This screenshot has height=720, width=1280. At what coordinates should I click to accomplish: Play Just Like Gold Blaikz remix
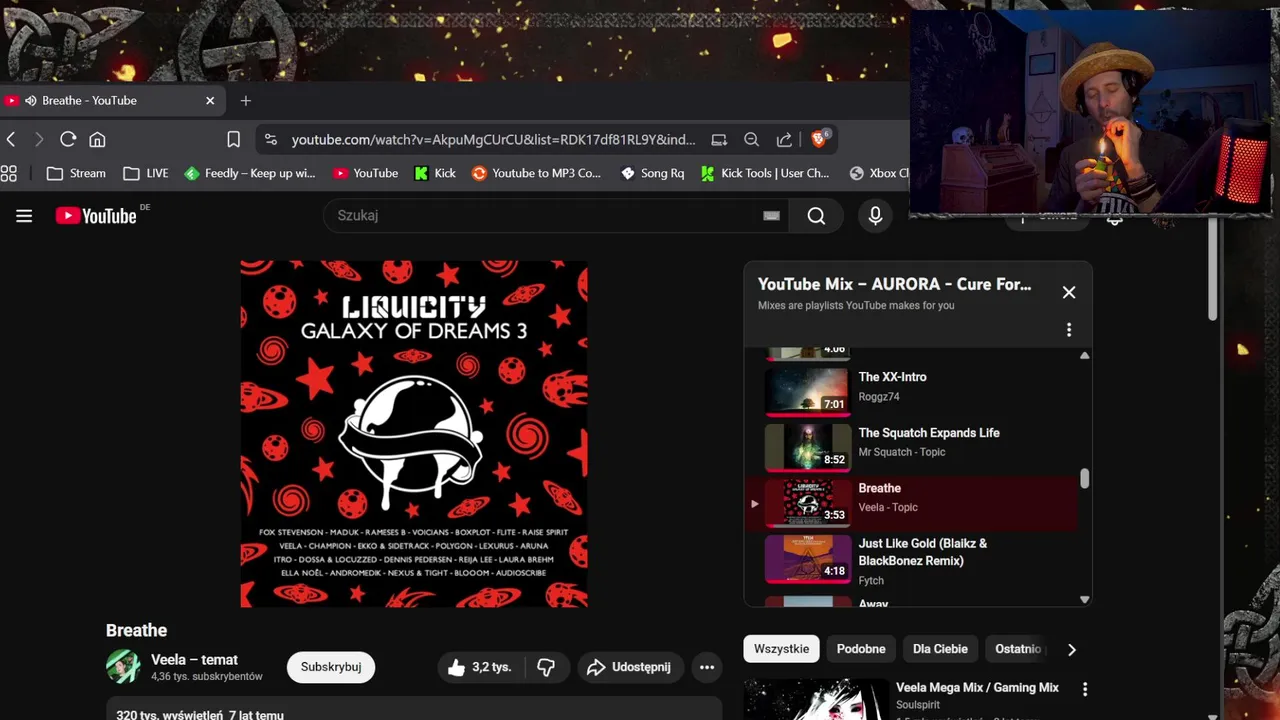tap(912, 560)
